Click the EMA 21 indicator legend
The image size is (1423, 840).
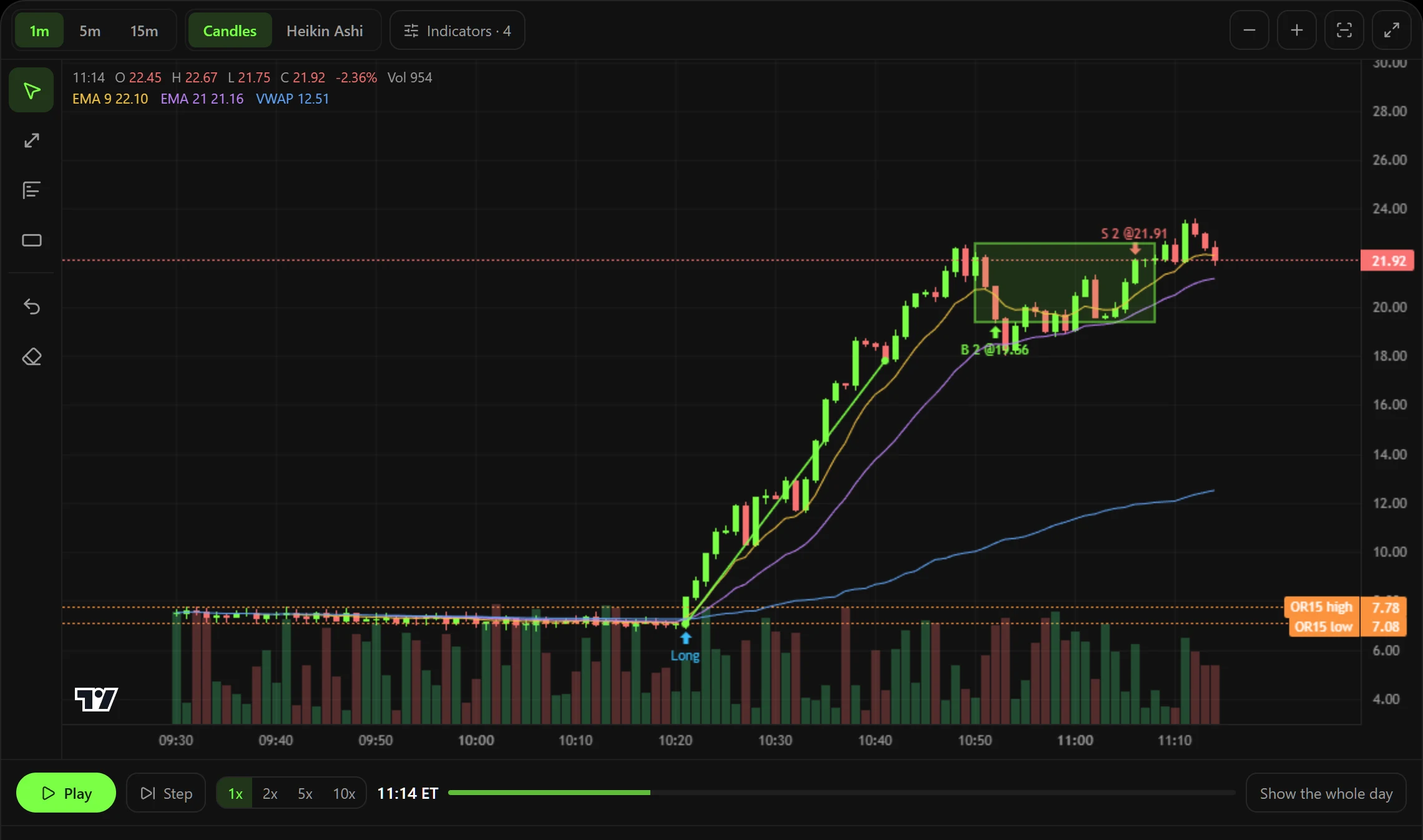(202, 99)
